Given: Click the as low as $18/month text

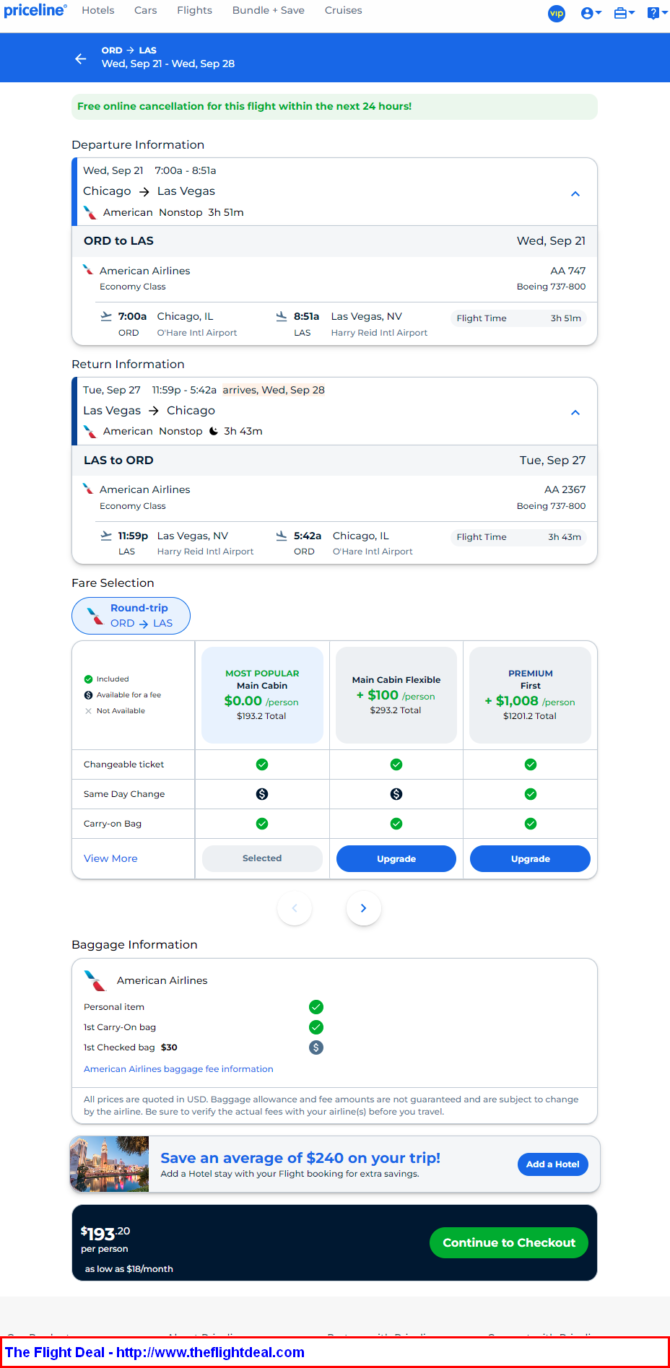Looking at the screenshot, I should (129, 1269).
